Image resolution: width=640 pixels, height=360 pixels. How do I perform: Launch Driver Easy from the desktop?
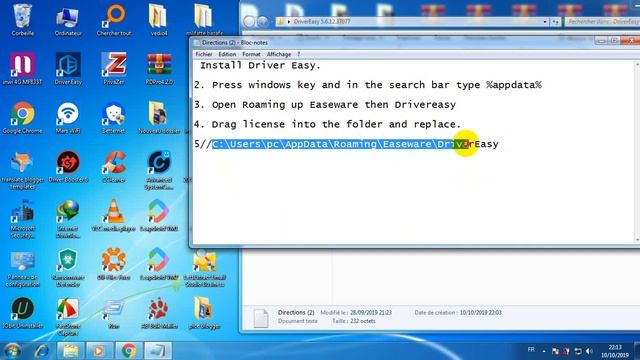coord(68,69)
